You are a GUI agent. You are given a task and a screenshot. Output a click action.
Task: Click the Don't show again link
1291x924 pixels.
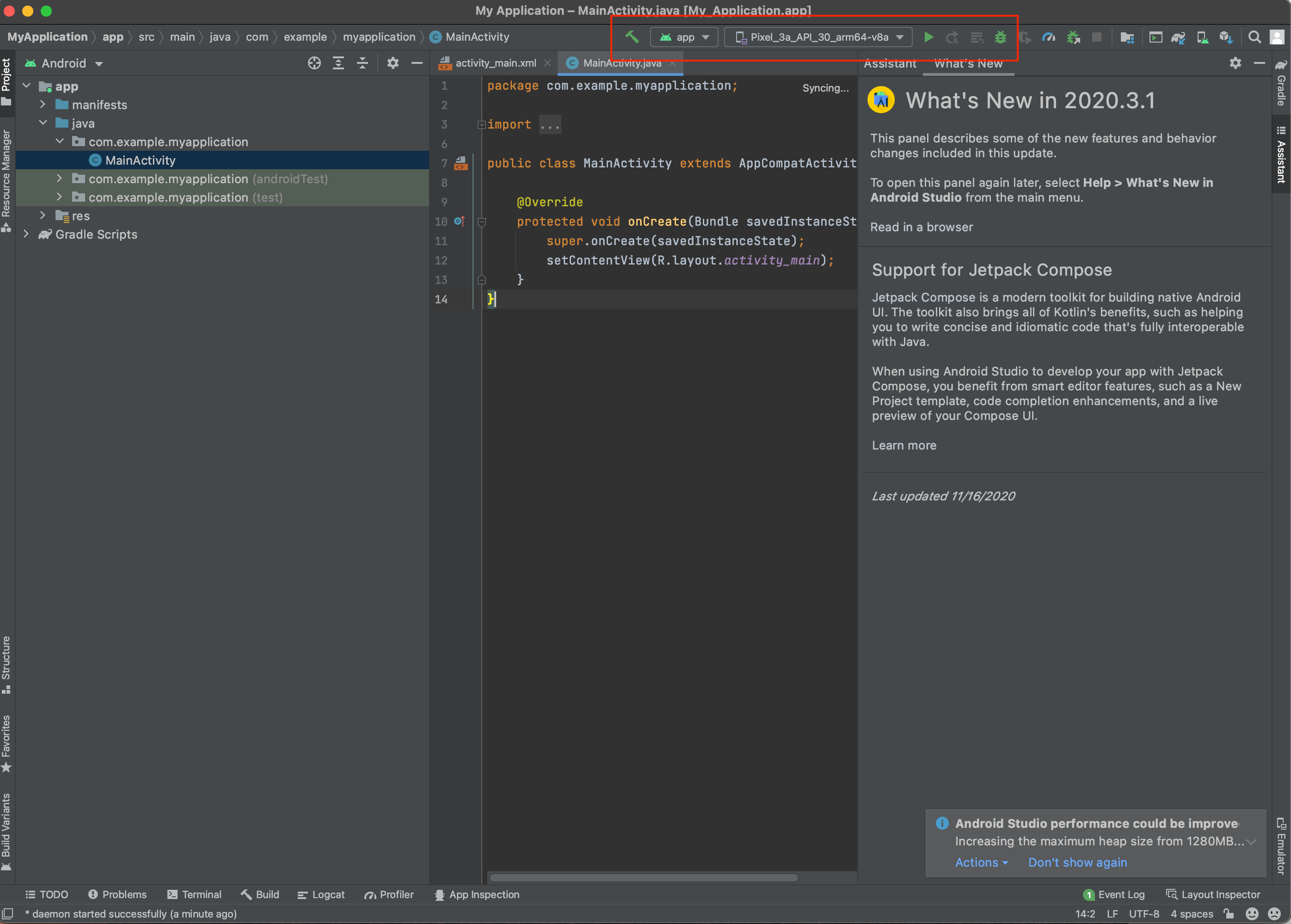[1077, 862]
